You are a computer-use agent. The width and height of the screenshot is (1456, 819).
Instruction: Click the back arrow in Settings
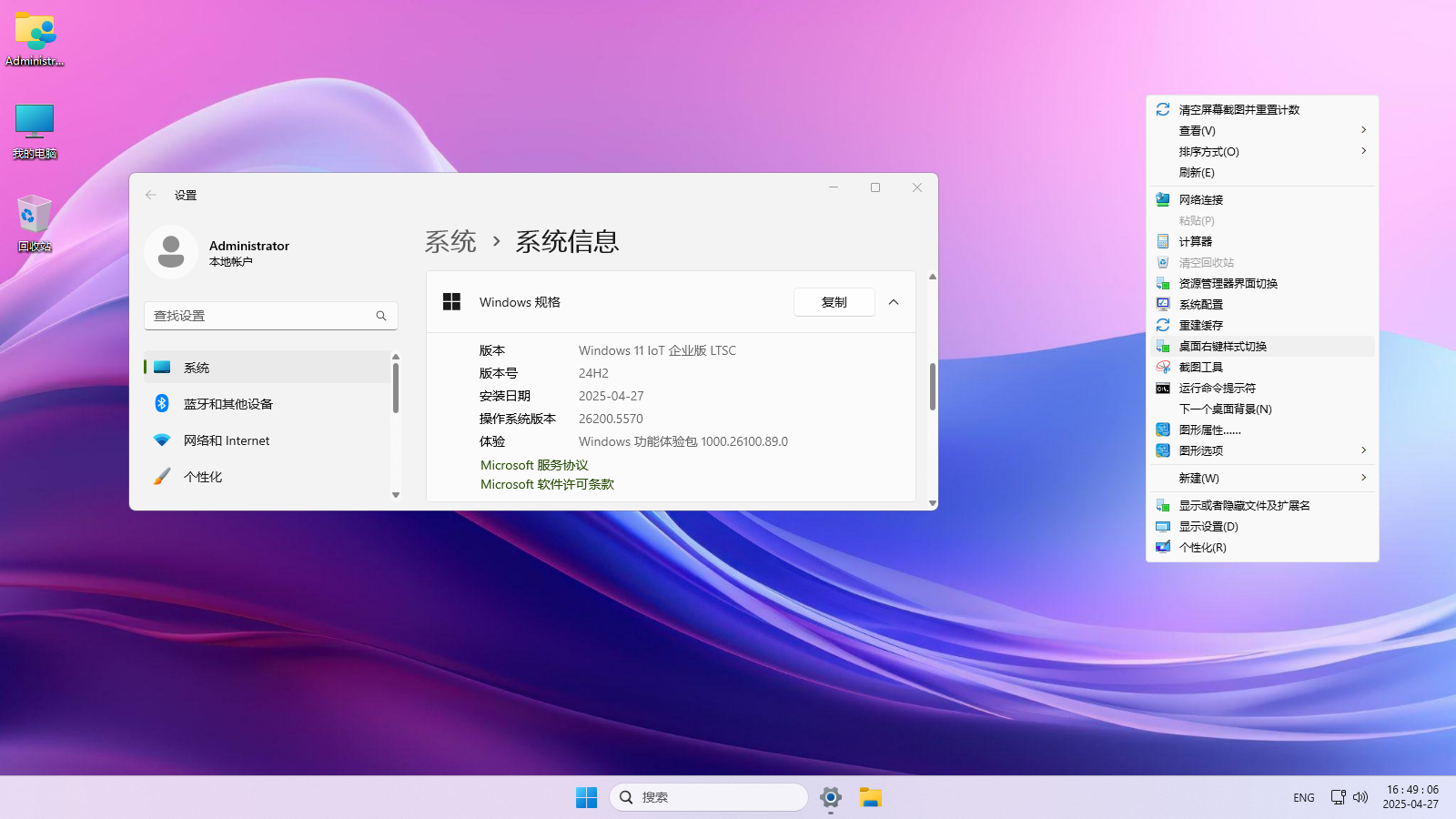point(151,195)
